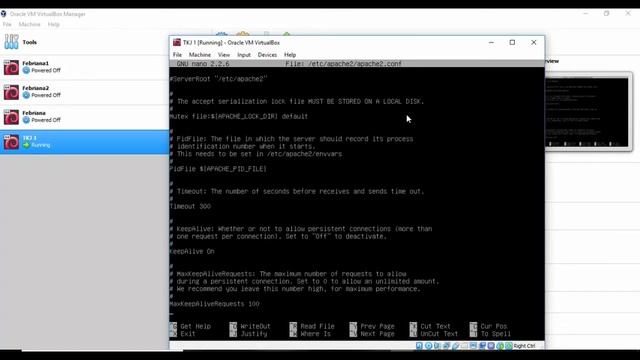This screenshot has height=360, width=640.
Task: Select the Tools entry in Manager sidebar
Action: click(84, 42)
